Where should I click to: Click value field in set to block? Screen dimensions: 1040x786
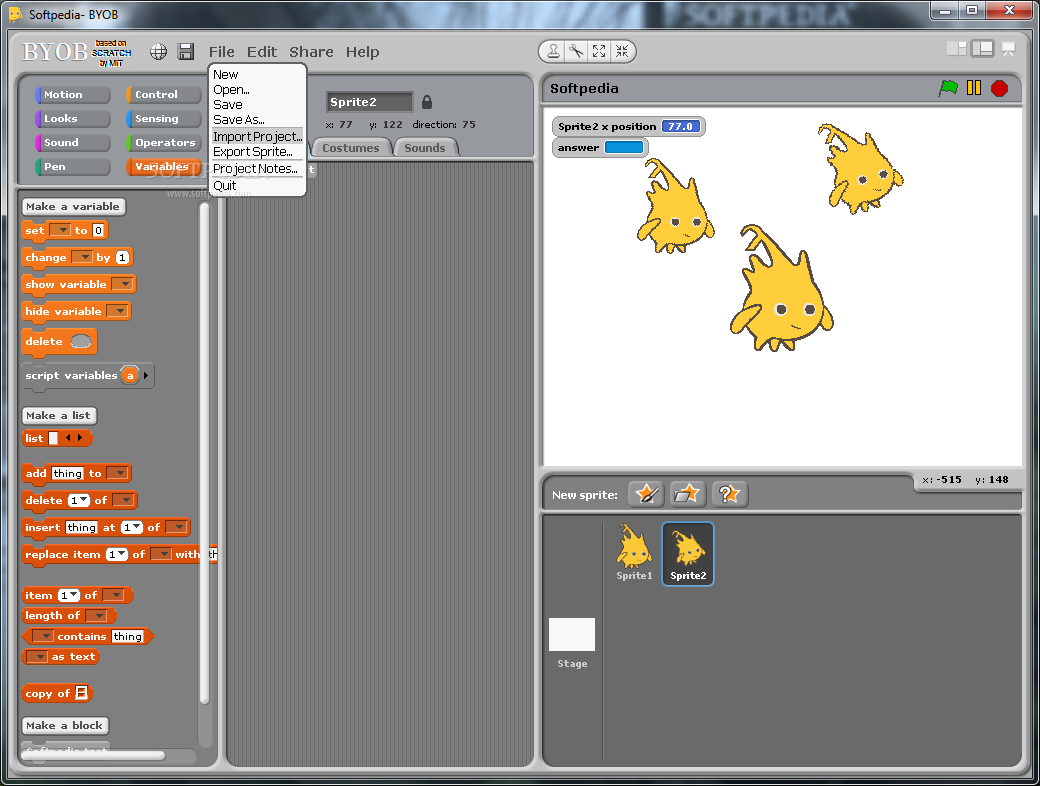pos(98,230)
